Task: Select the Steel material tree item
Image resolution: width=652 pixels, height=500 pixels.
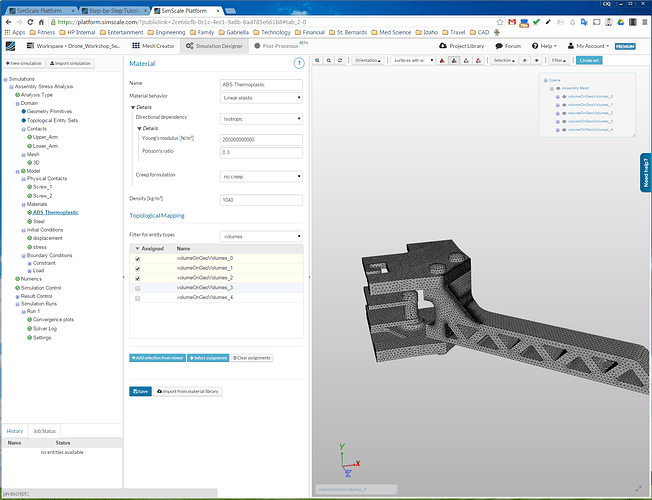Action: coord(39,221)
